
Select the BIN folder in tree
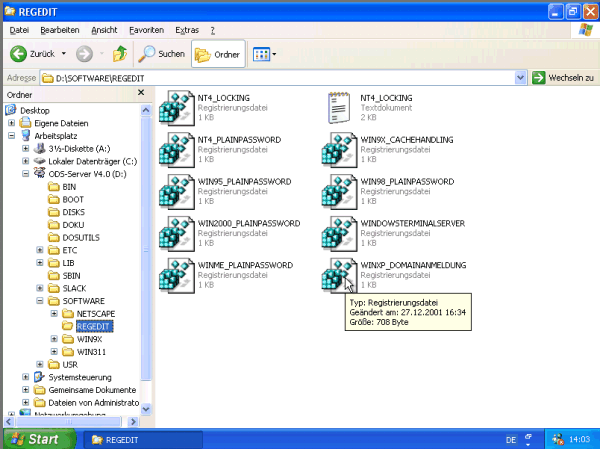(x=69, y=186)
